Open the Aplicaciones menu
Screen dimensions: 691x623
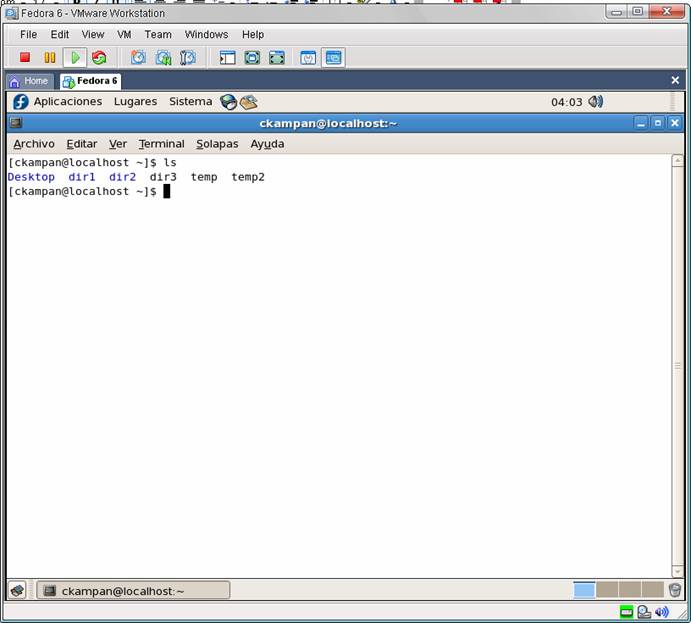click(x=68, y=102)
